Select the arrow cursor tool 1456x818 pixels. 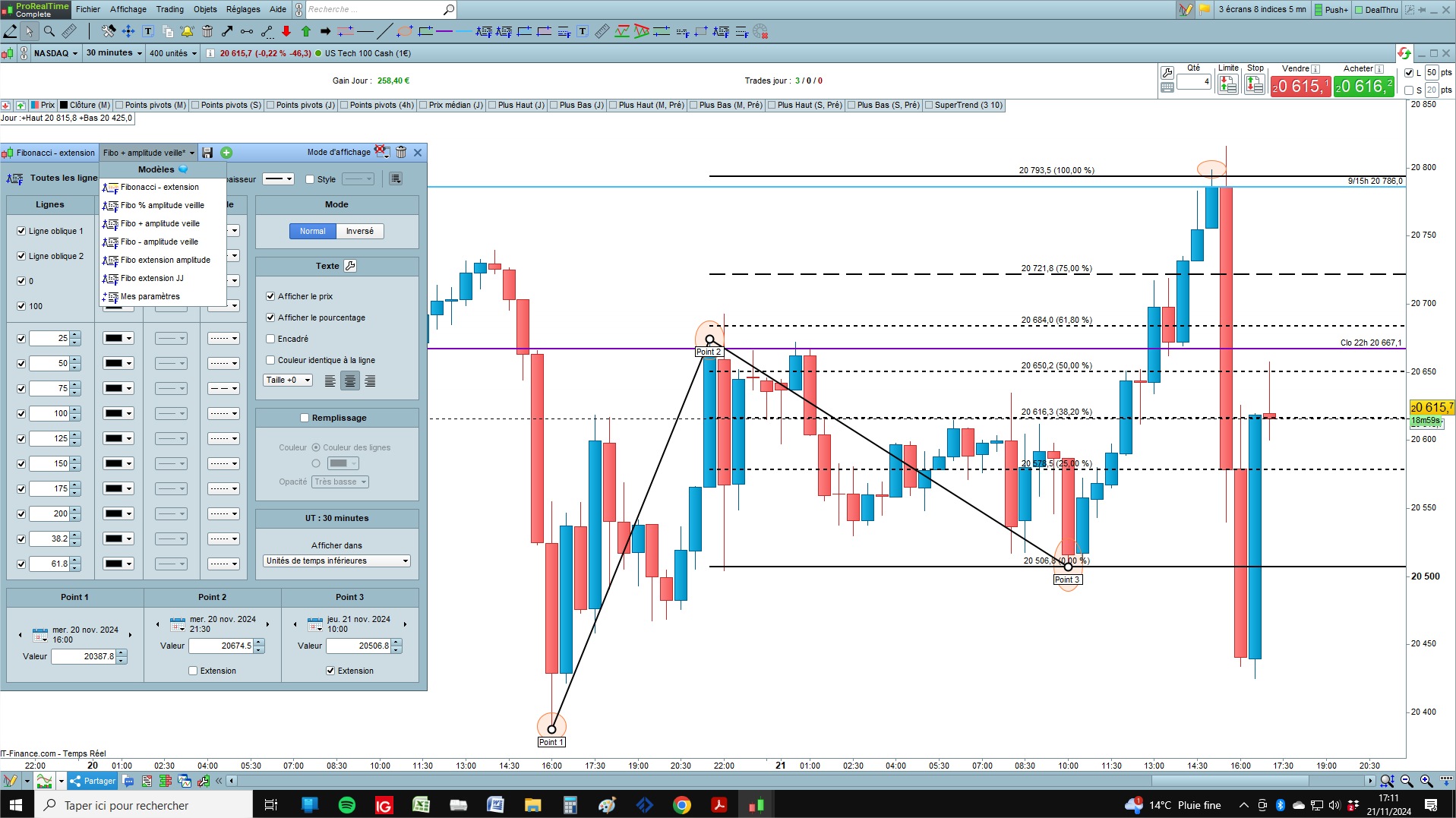coord(29,31)
